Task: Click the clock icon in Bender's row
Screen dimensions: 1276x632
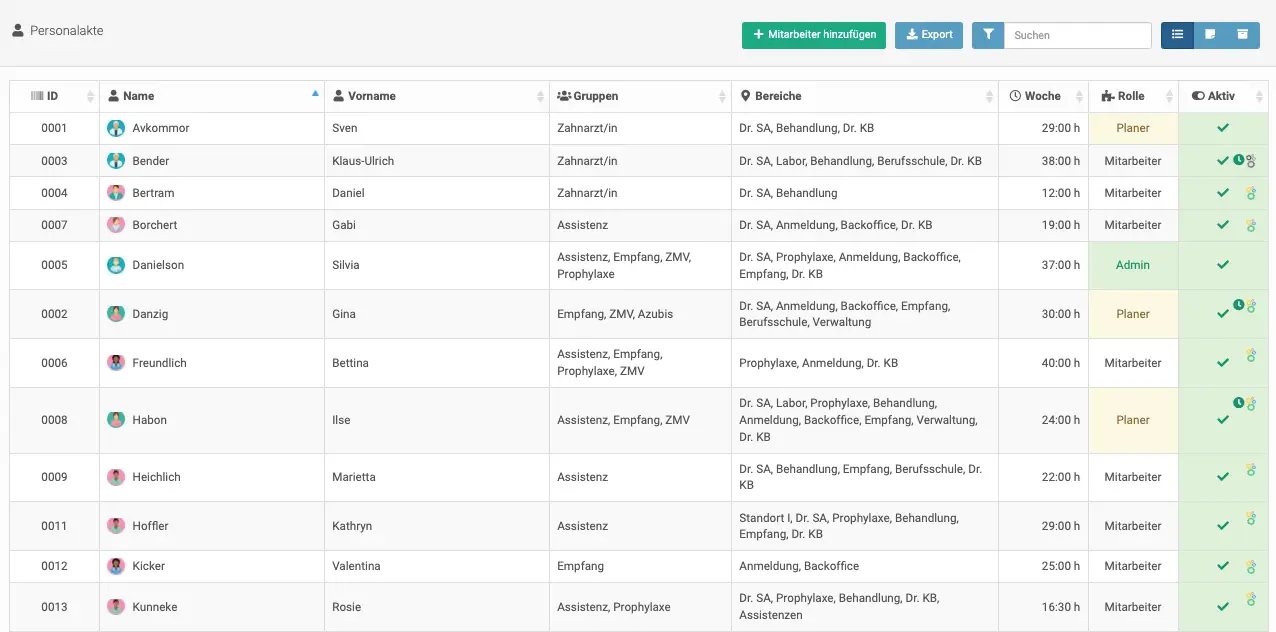Action: click(x=1238, y=159)
